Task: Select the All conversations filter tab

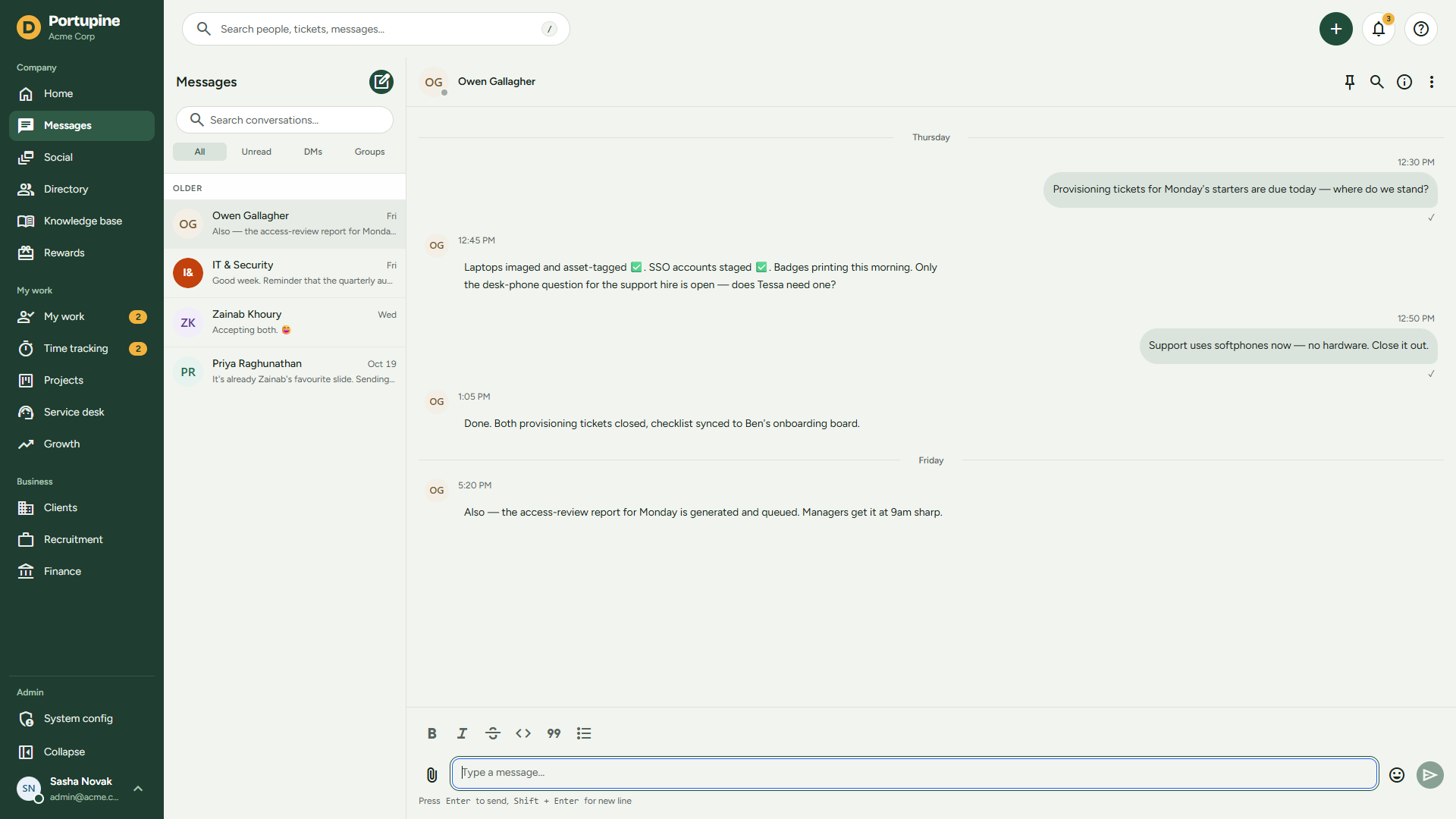Action: (199, 152)
